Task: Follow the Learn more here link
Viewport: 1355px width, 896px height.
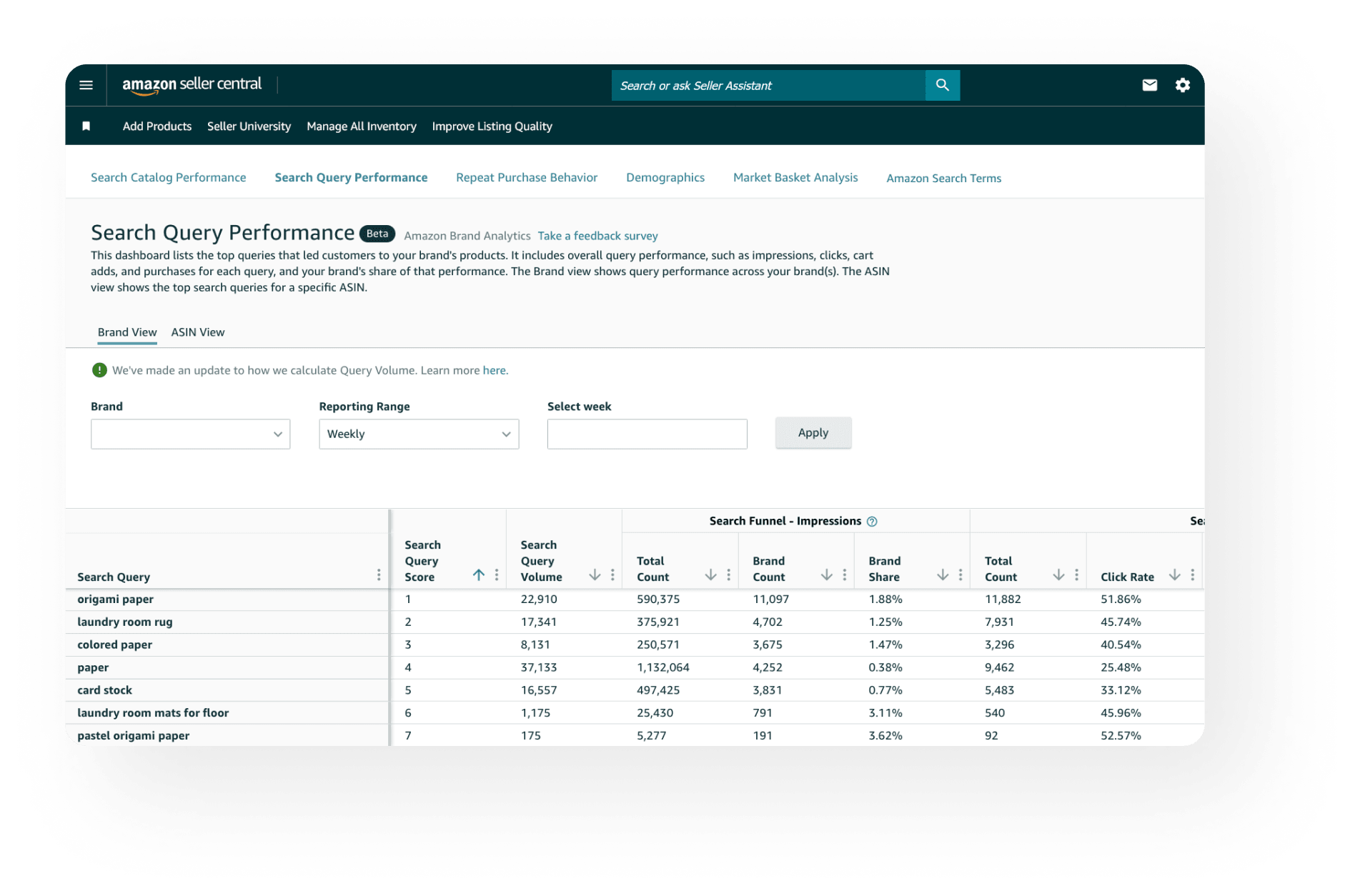Action: point(495,370)
